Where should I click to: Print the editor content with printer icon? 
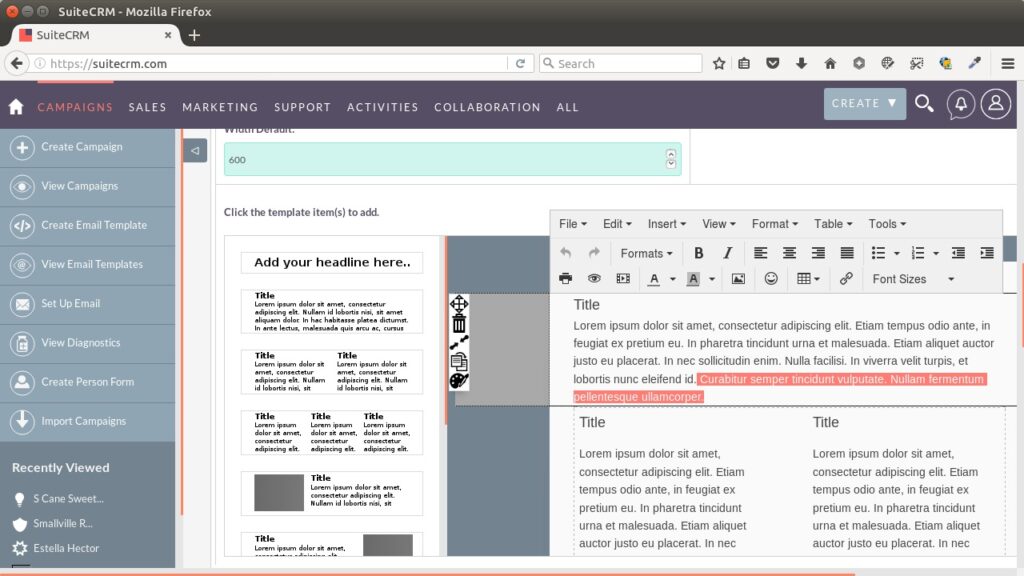[566, 279]
